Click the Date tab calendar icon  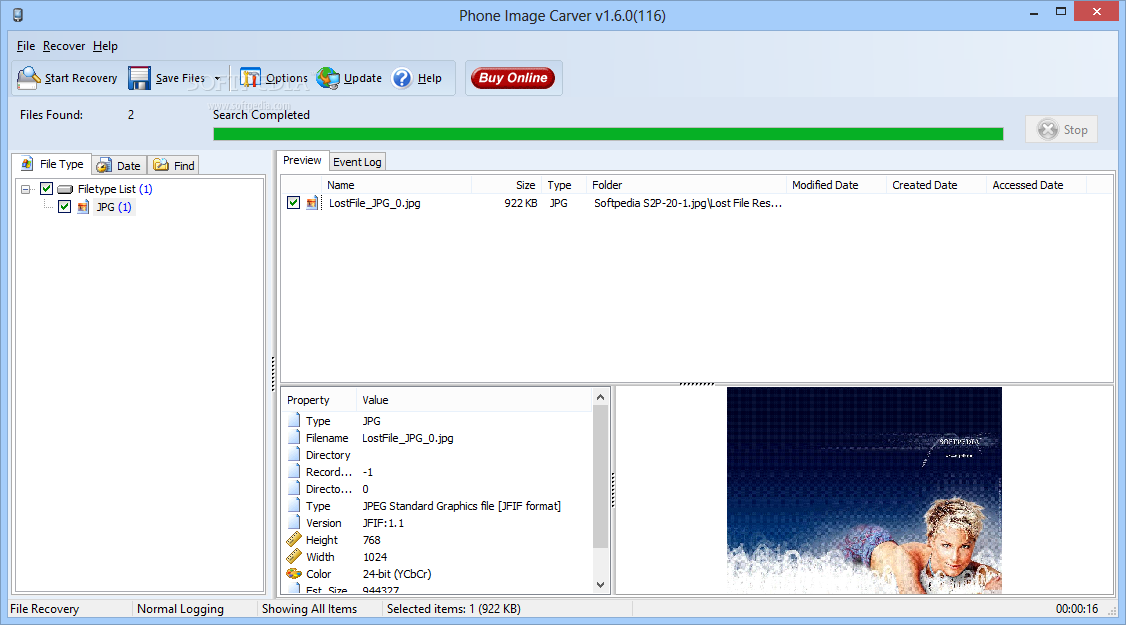tap(104, 166)
